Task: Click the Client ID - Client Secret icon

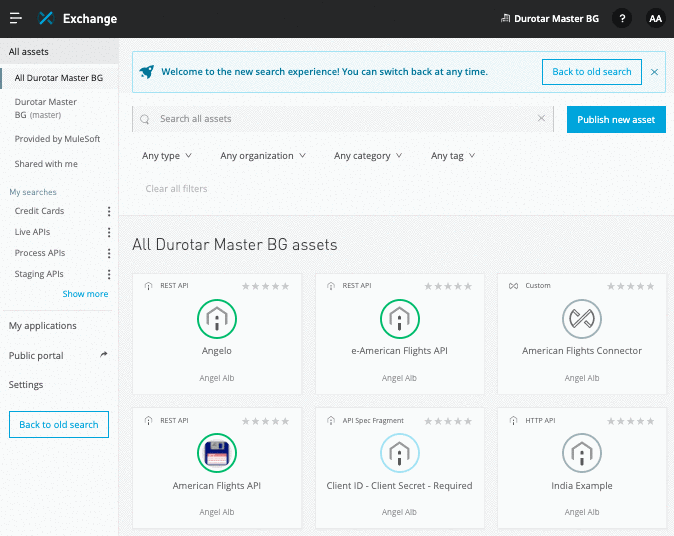Action: (x=399, y=453)
